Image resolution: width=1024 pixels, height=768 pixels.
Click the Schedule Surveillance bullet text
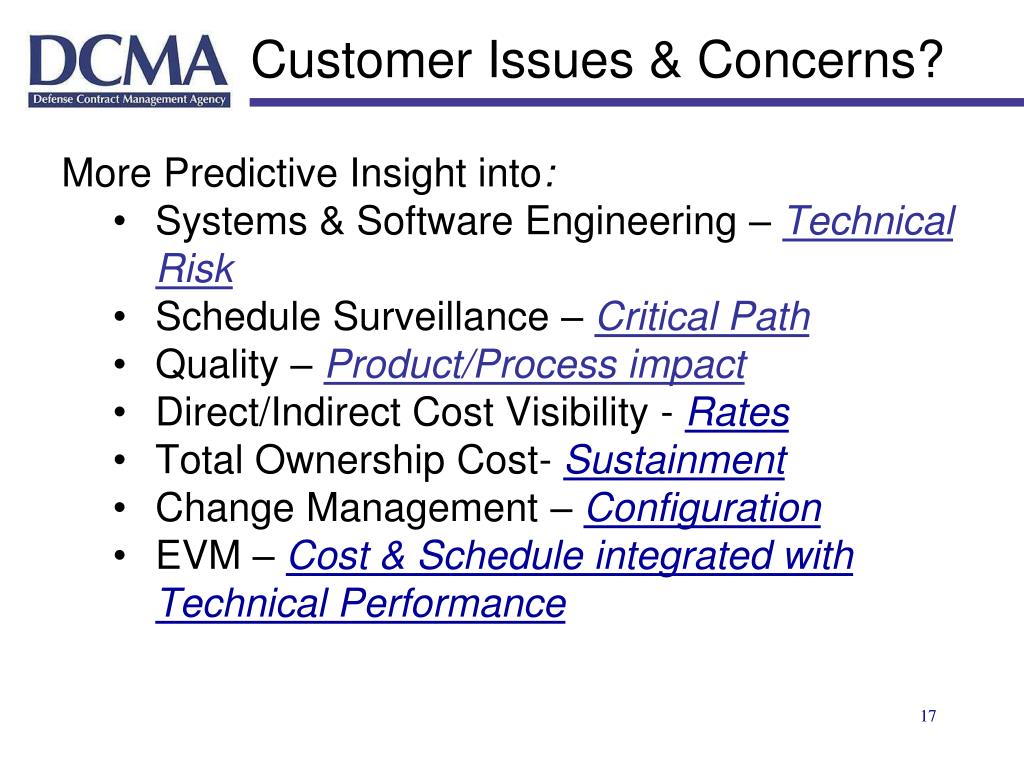tap(352, 317)
